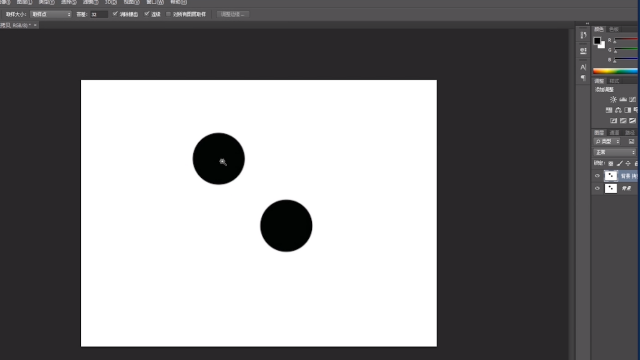The image size is (640, 360).
Task: Toggle the contiguous checkbox
Action: (x=147, y=14)
